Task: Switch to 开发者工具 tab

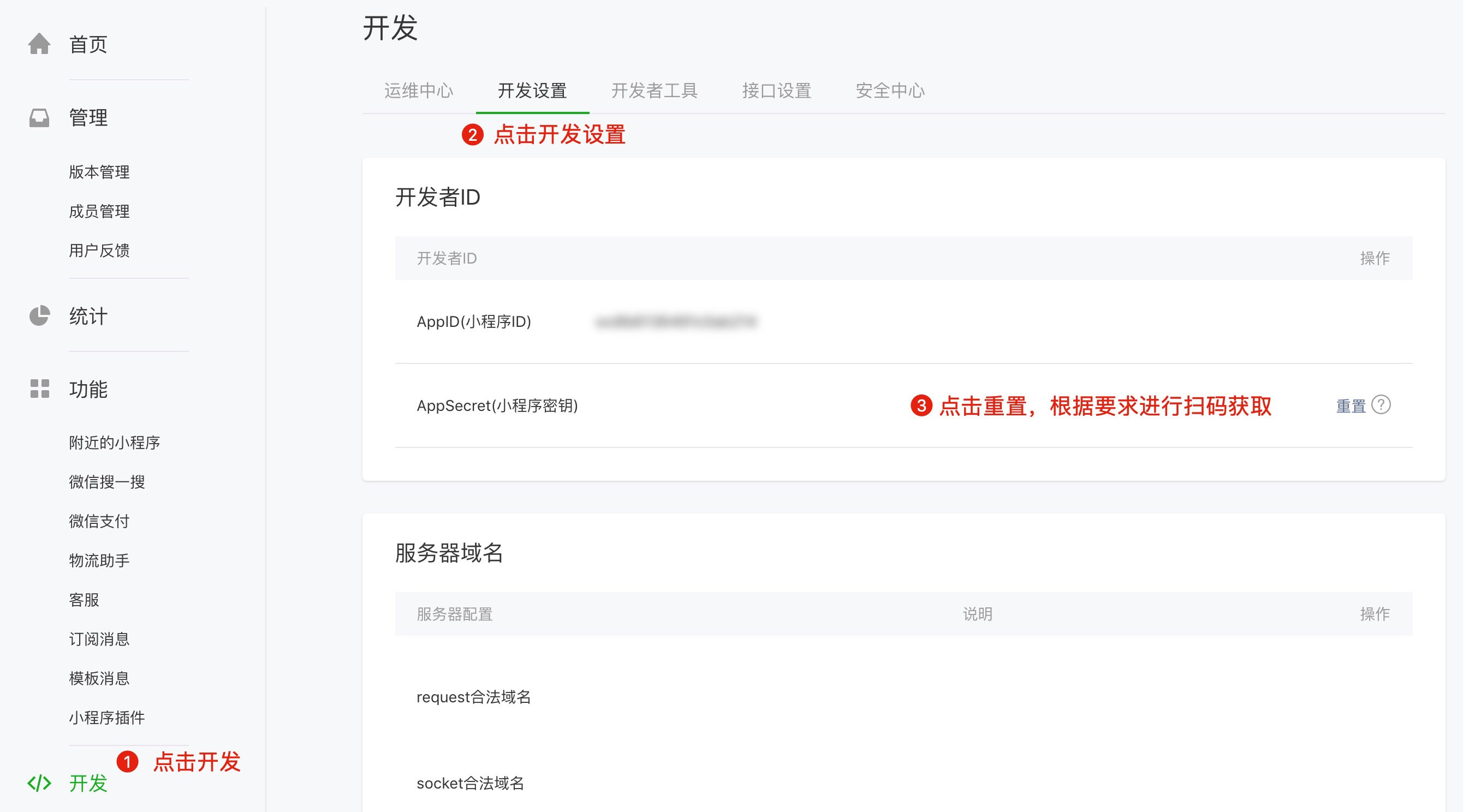Action: pyautogui.click(x=655, y=90)
